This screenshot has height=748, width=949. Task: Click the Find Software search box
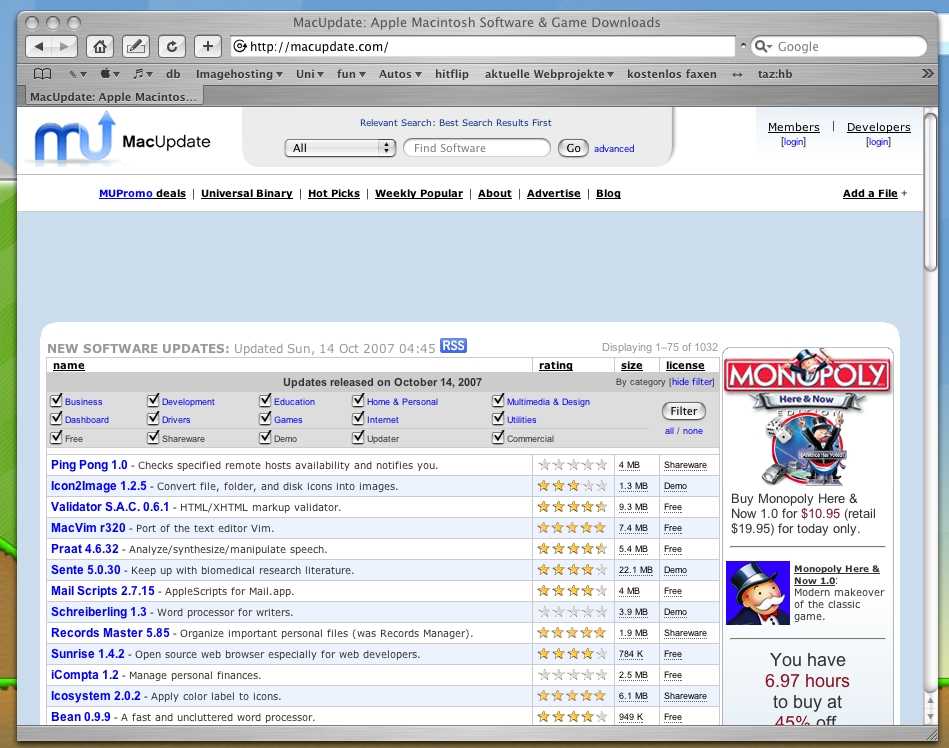click(477, 148)
